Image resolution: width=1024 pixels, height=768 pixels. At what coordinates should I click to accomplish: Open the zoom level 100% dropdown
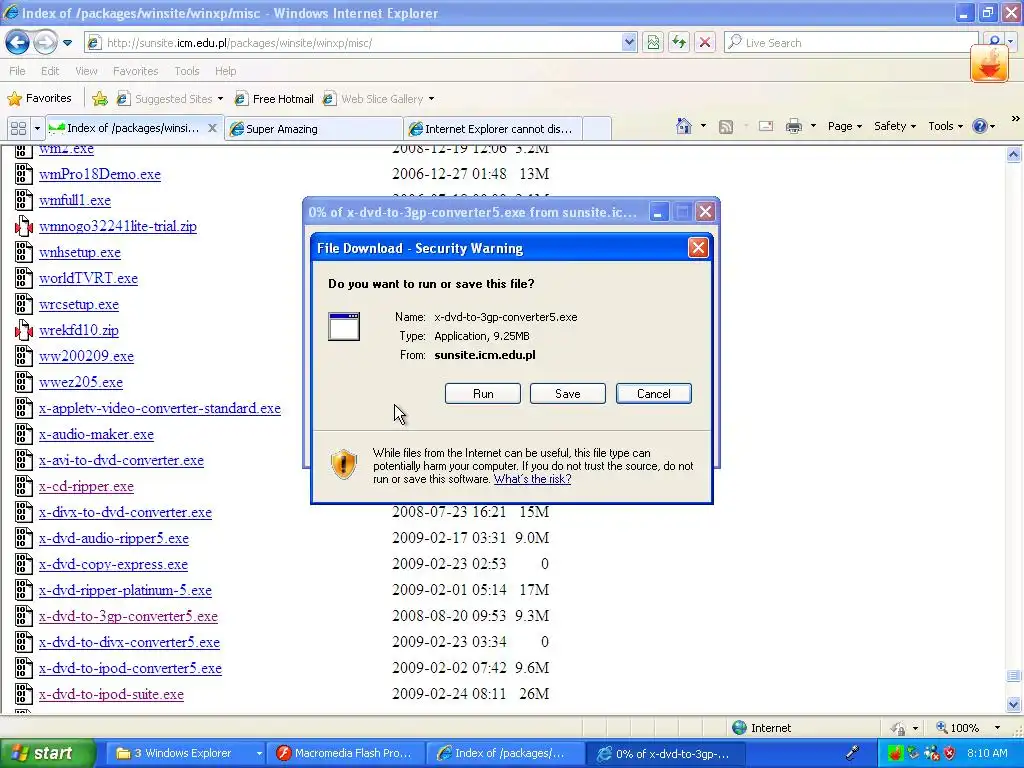[997, 728]
